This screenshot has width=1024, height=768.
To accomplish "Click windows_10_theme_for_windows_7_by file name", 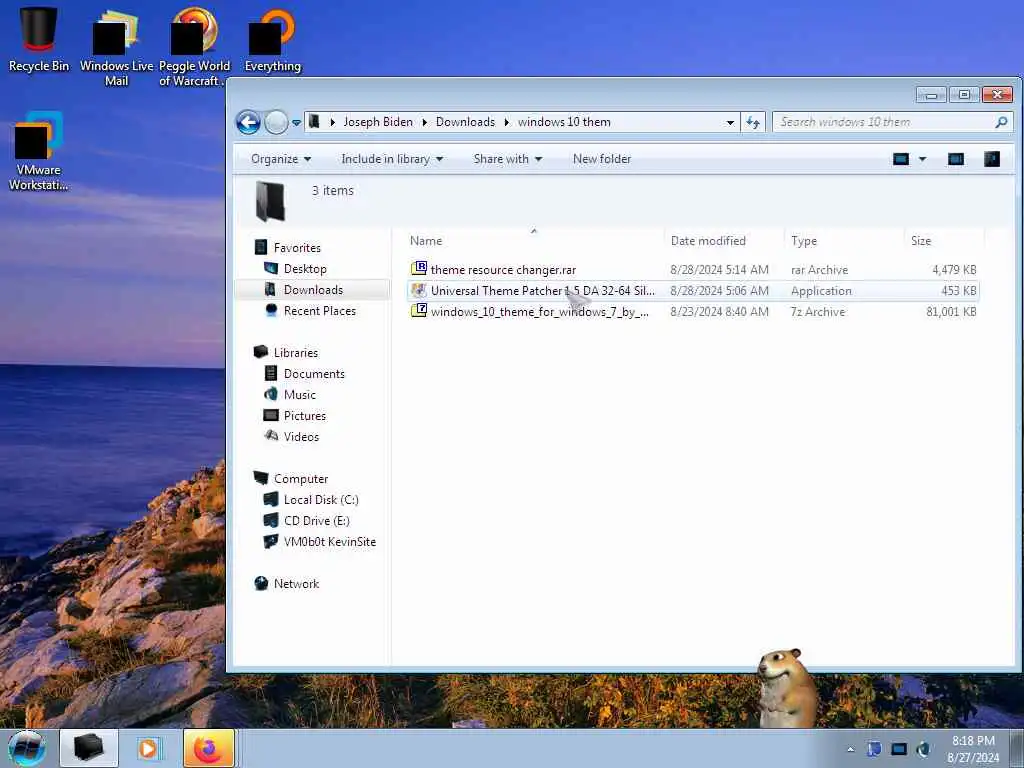I will tap(539, 312).
